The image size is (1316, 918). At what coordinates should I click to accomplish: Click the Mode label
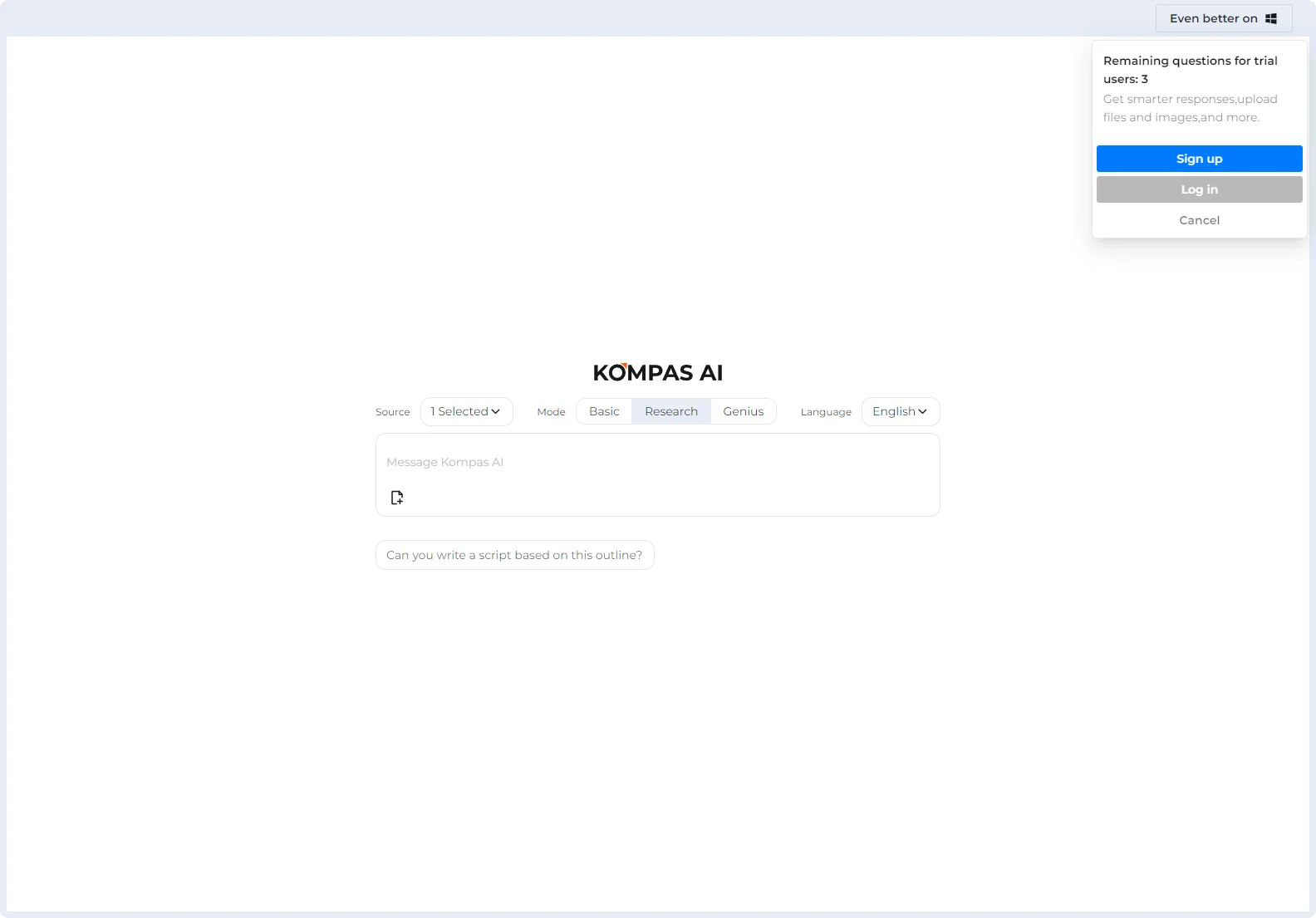[x=551, y=412]
